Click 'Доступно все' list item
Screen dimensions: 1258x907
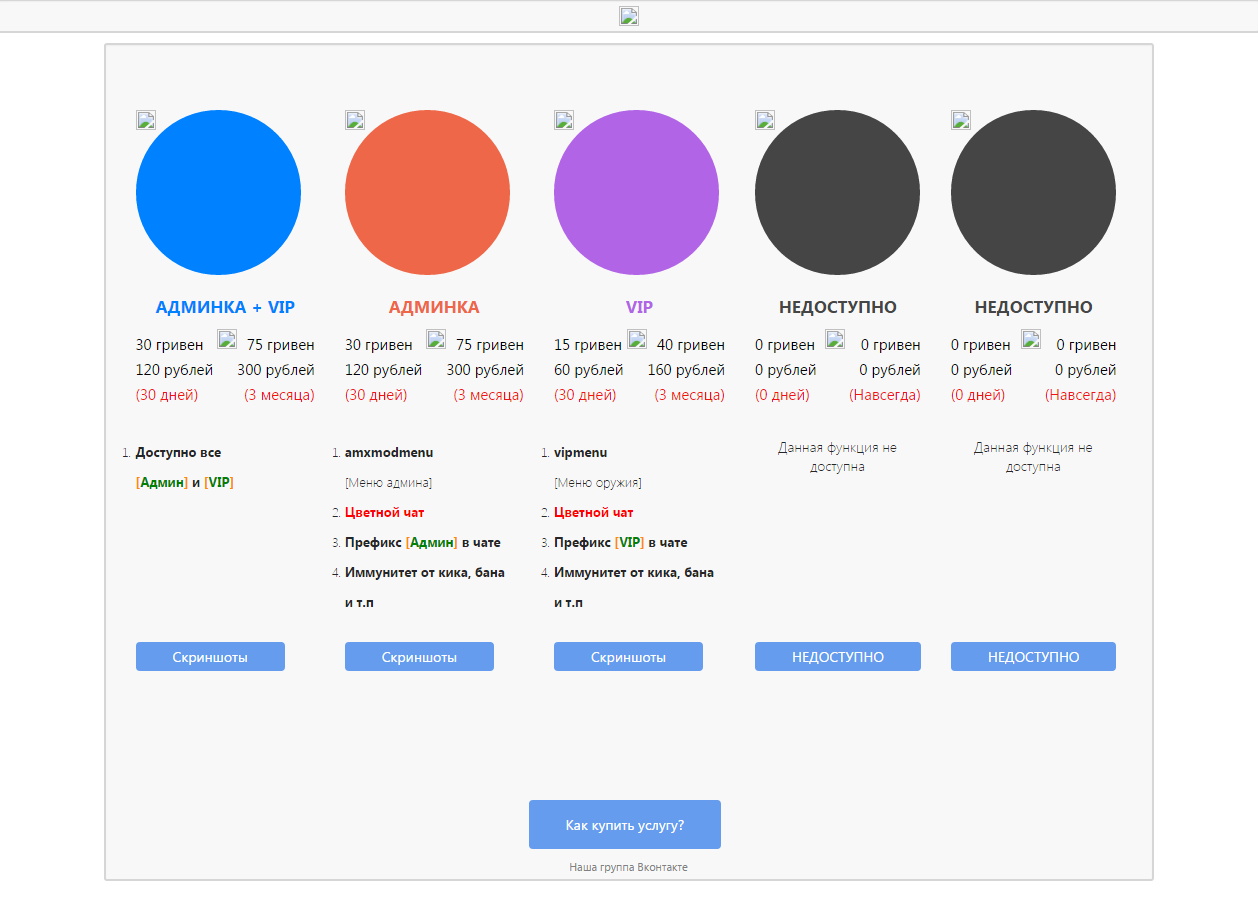[x=178, y=452]
